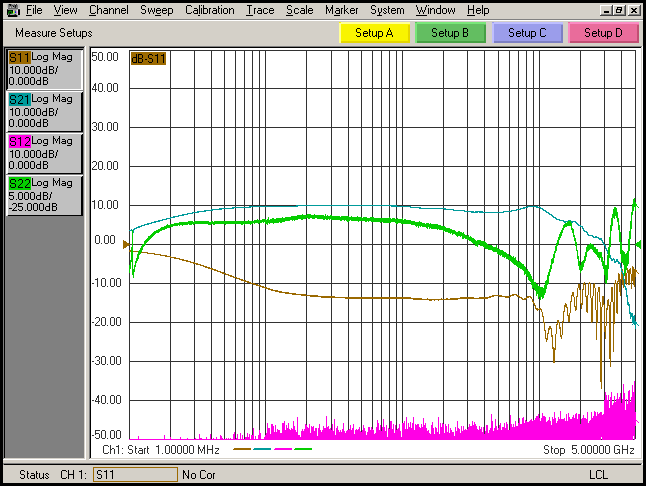Image resolution: width=646 pixels, height=486 pixels.
Task: Select the S11 Log Mag trace panel
Action: [x=44, y=69]
